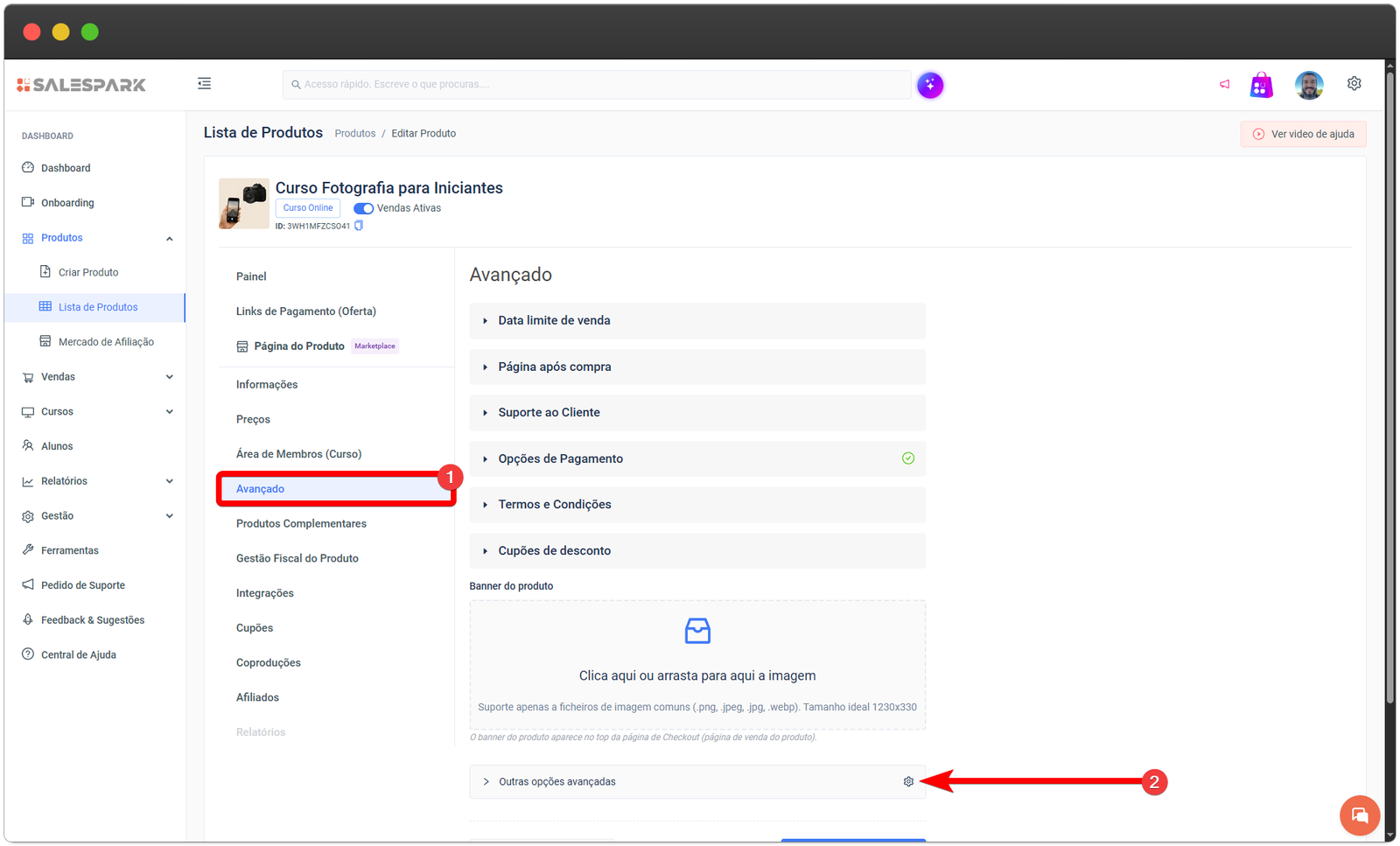
Task: Click the Ver video de ajuda button
Action: click(x=1303, y=134)
